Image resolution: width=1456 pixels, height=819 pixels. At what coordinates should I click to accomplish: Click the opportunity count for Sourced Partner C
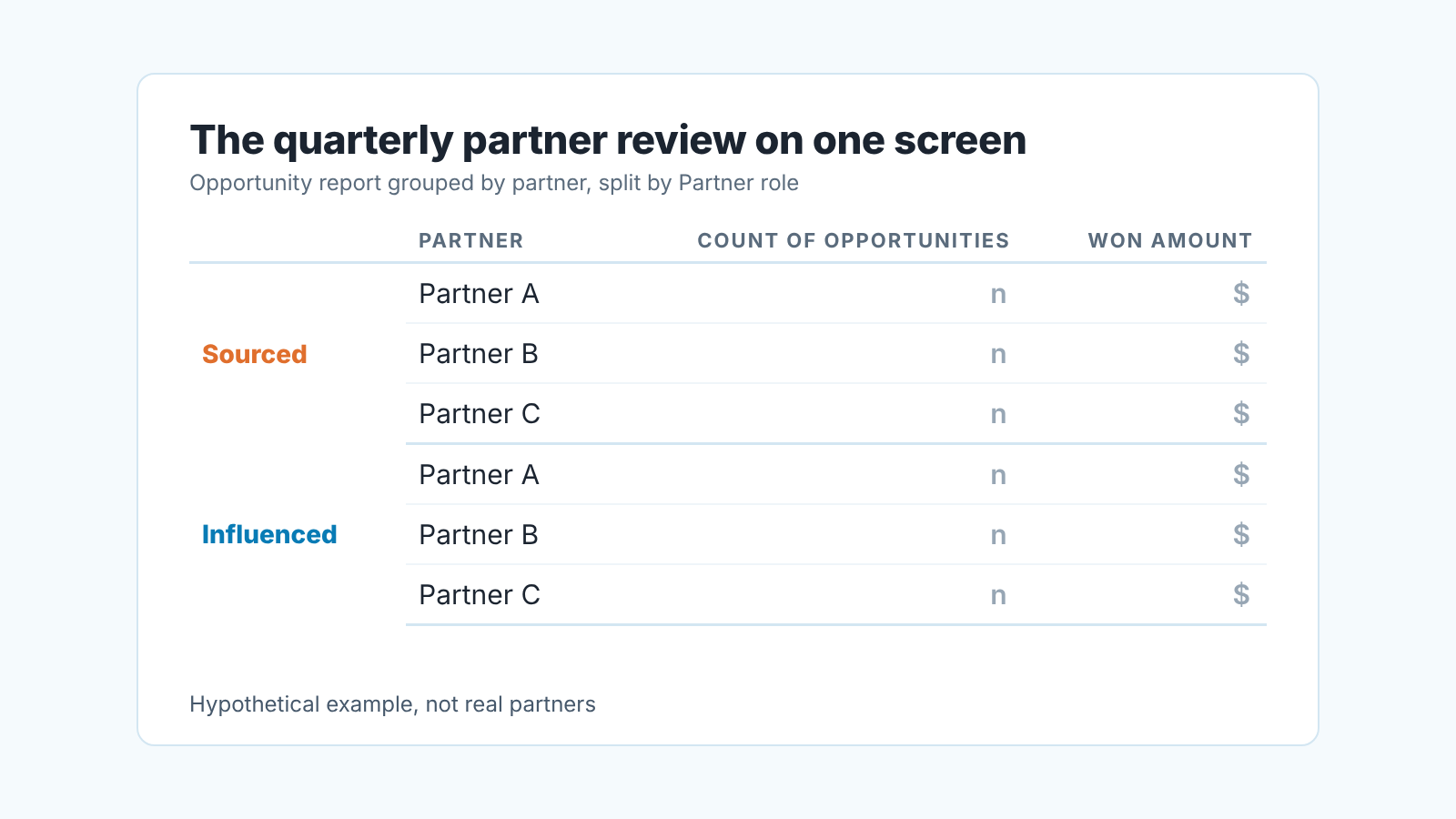click(998, 415)
